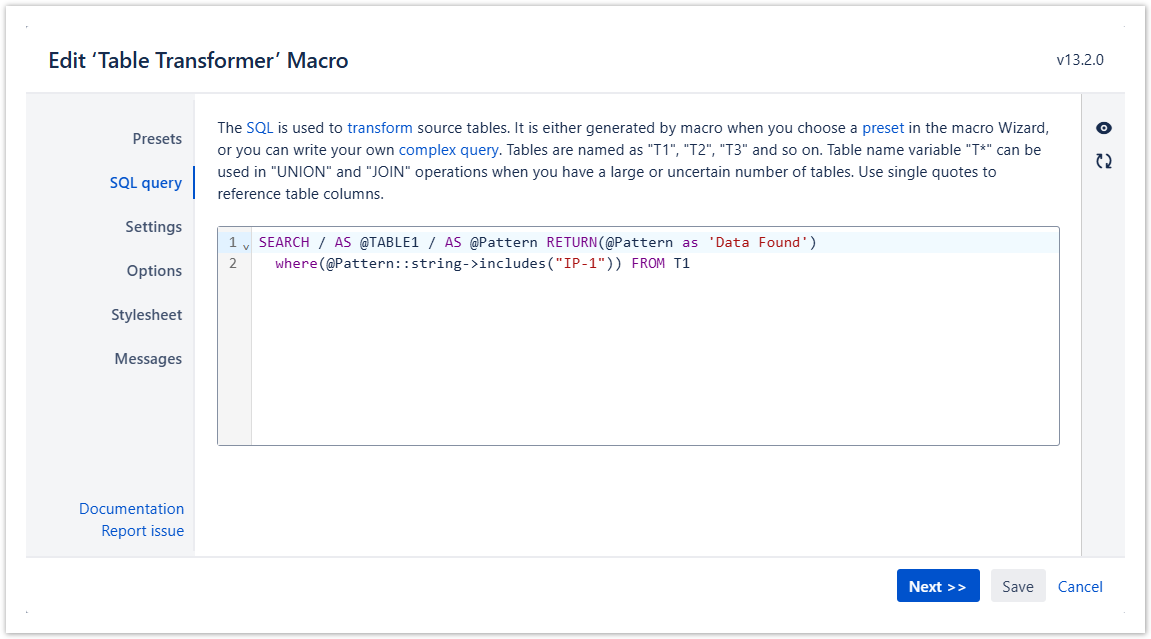Open the complex query link
The image size is (1151, 639).
(448, 150)
